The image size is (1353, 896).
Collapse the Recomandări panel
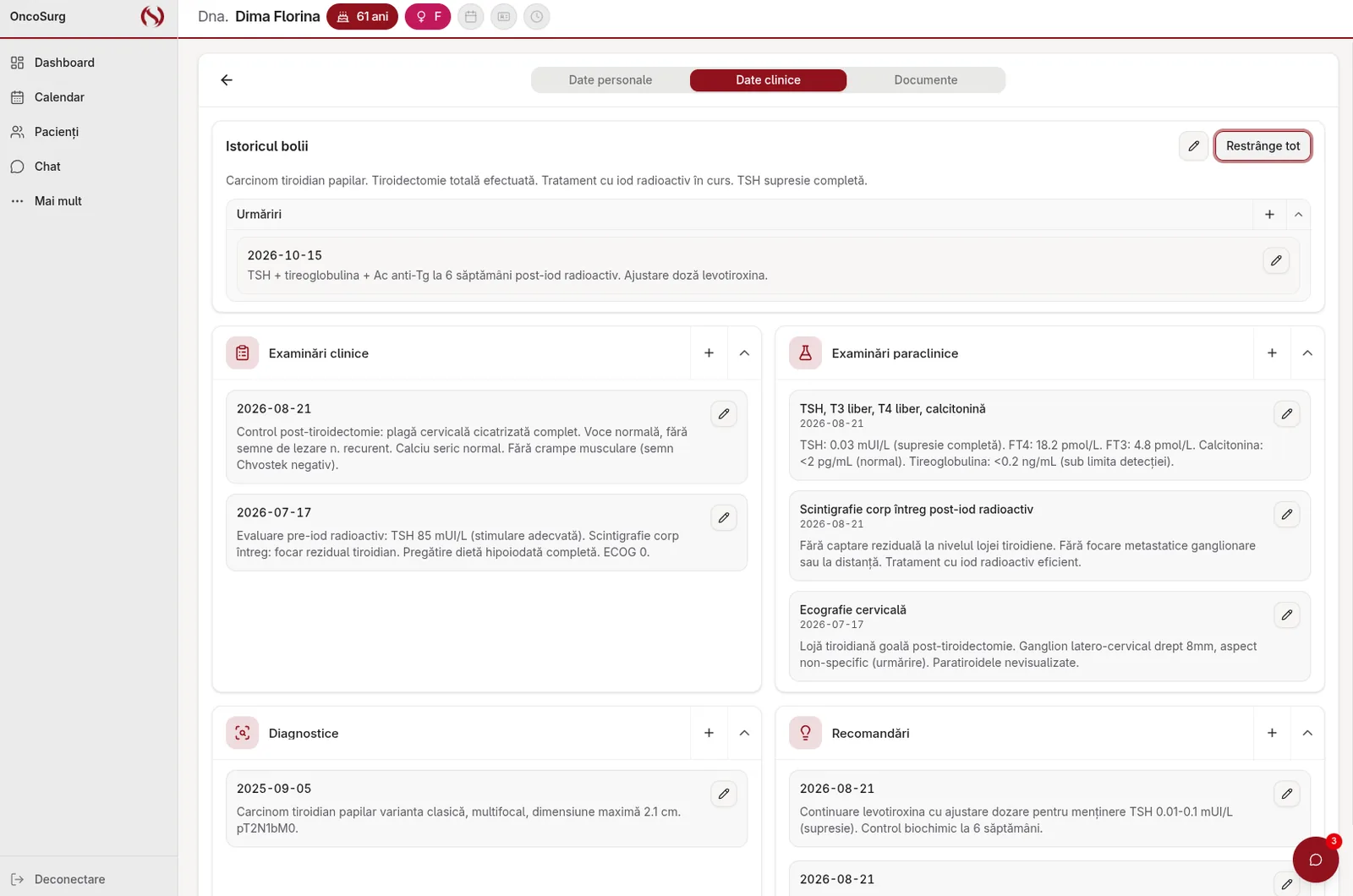point(1307,733)
